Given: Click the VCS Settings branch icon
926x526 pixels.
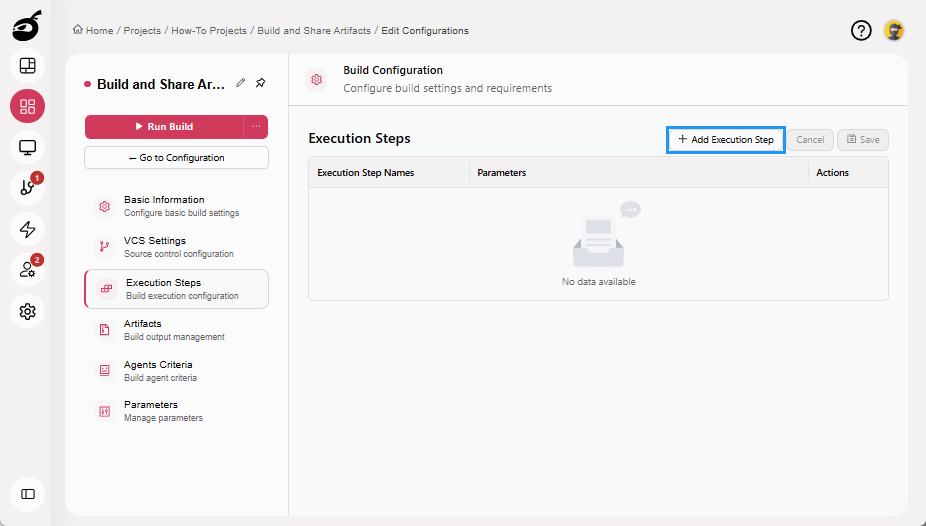Looking at the screenshot, I should click(x=105, y=247).
